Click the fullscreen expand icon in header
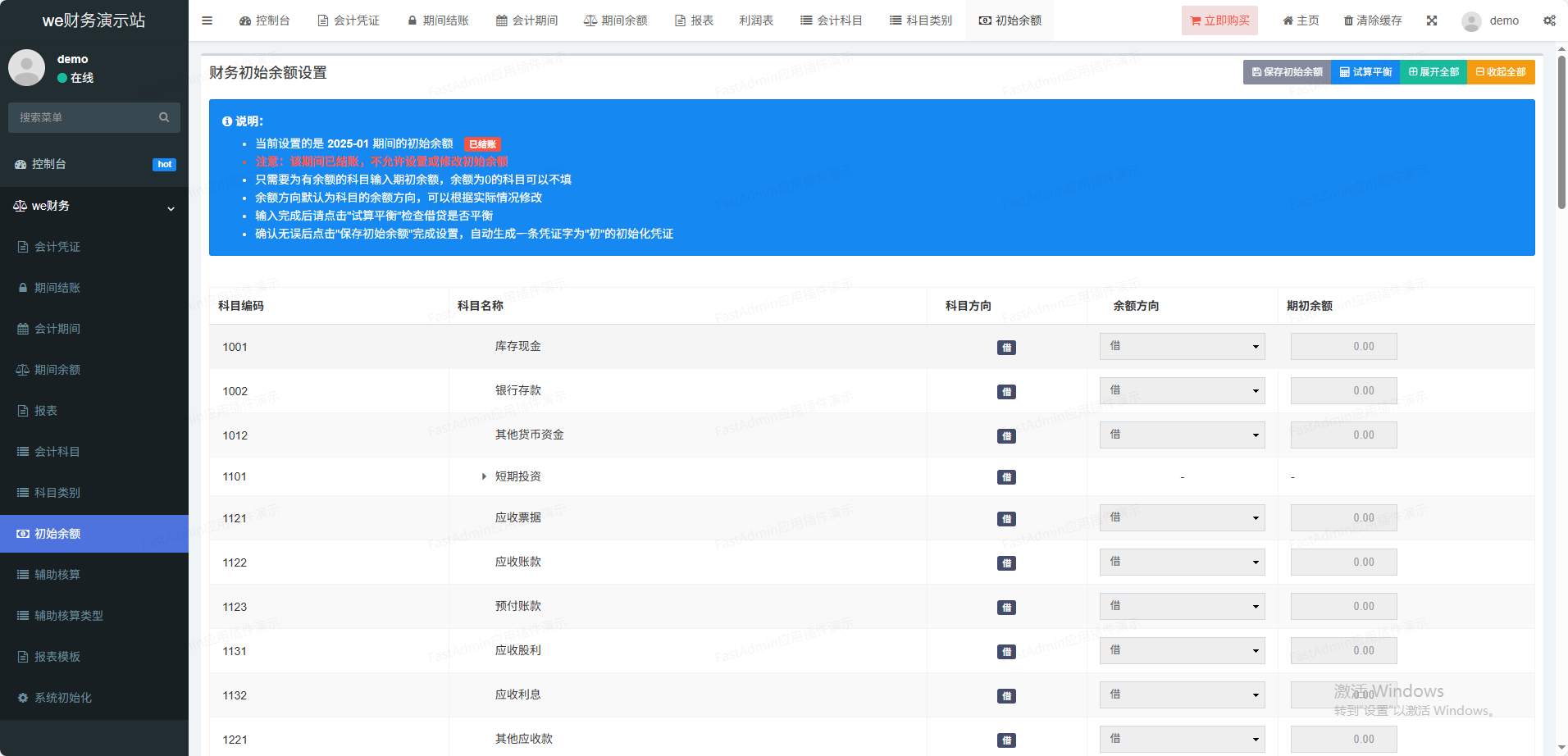The image size is (1568, 756). (1432, 20)
